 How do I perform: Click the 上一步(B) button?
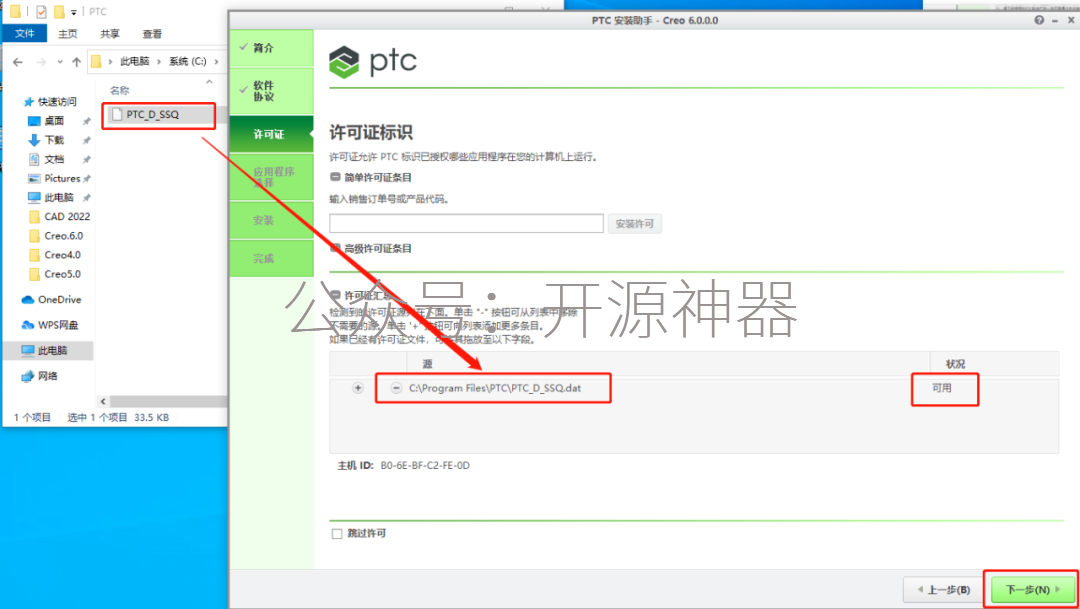point(944,590)
